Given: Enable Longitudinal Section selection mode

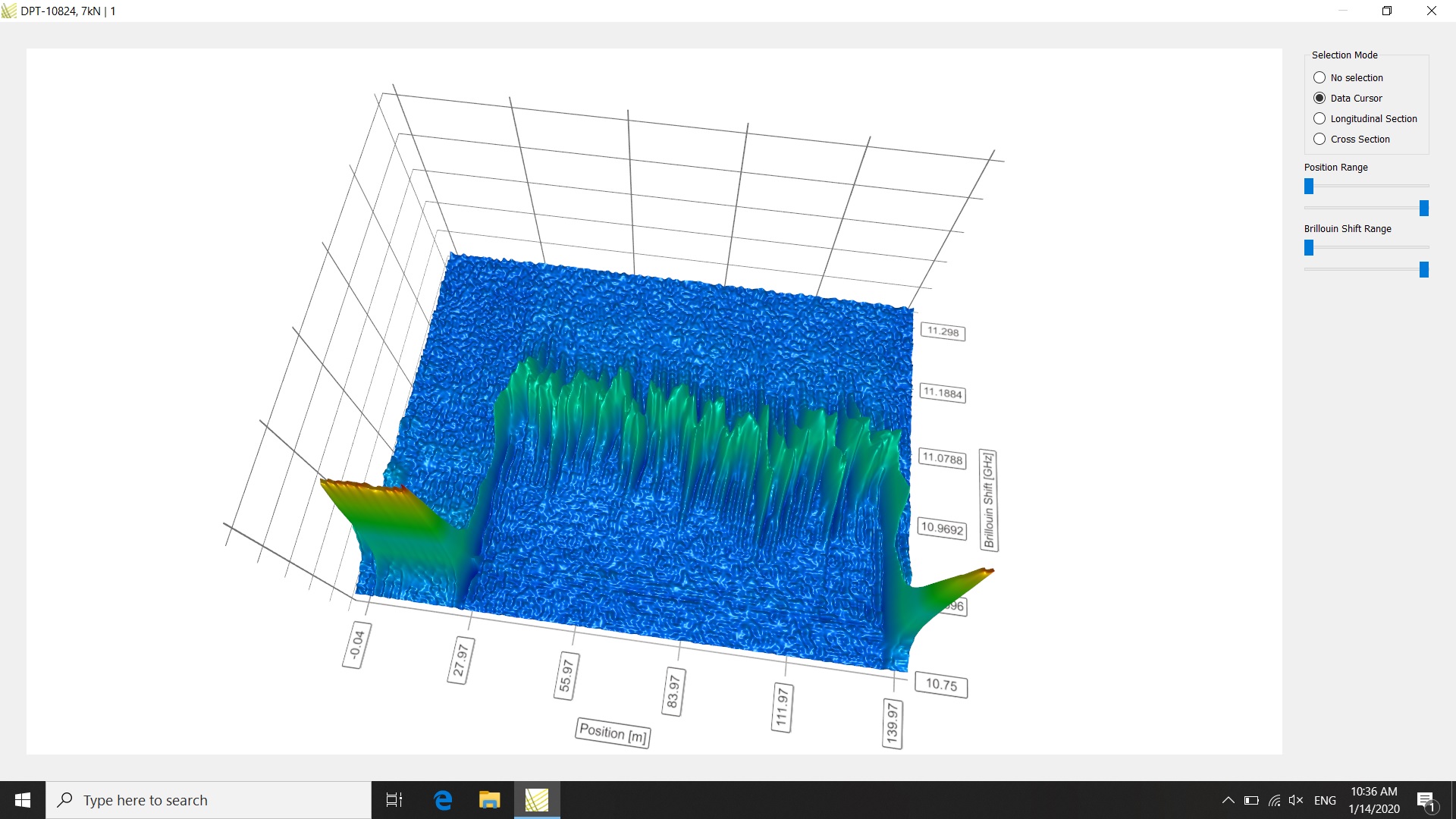Looking at the screenshot, I should click(x=1319, y=118).
